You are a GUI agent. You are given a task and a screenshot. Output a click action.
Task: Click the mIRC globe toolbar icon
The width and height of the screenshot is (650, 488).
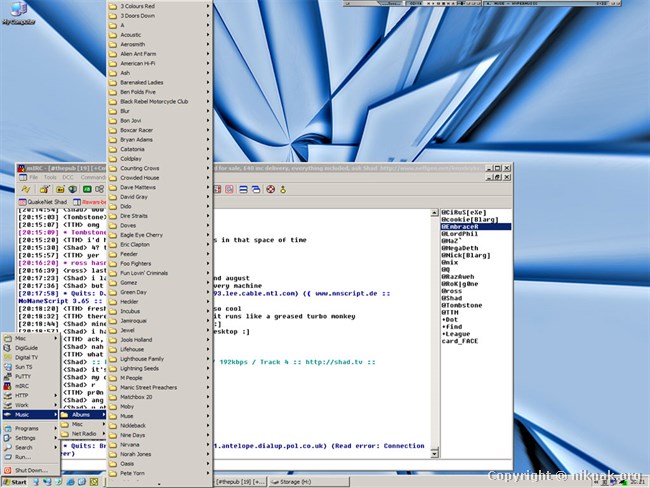point(73,189)
